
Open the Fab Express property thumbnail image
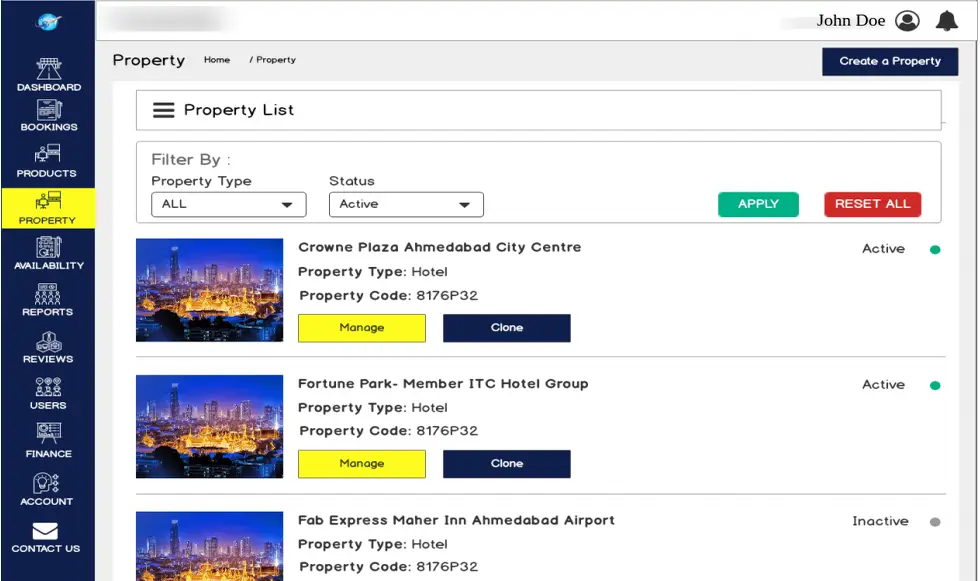click(x=209, y=546)
